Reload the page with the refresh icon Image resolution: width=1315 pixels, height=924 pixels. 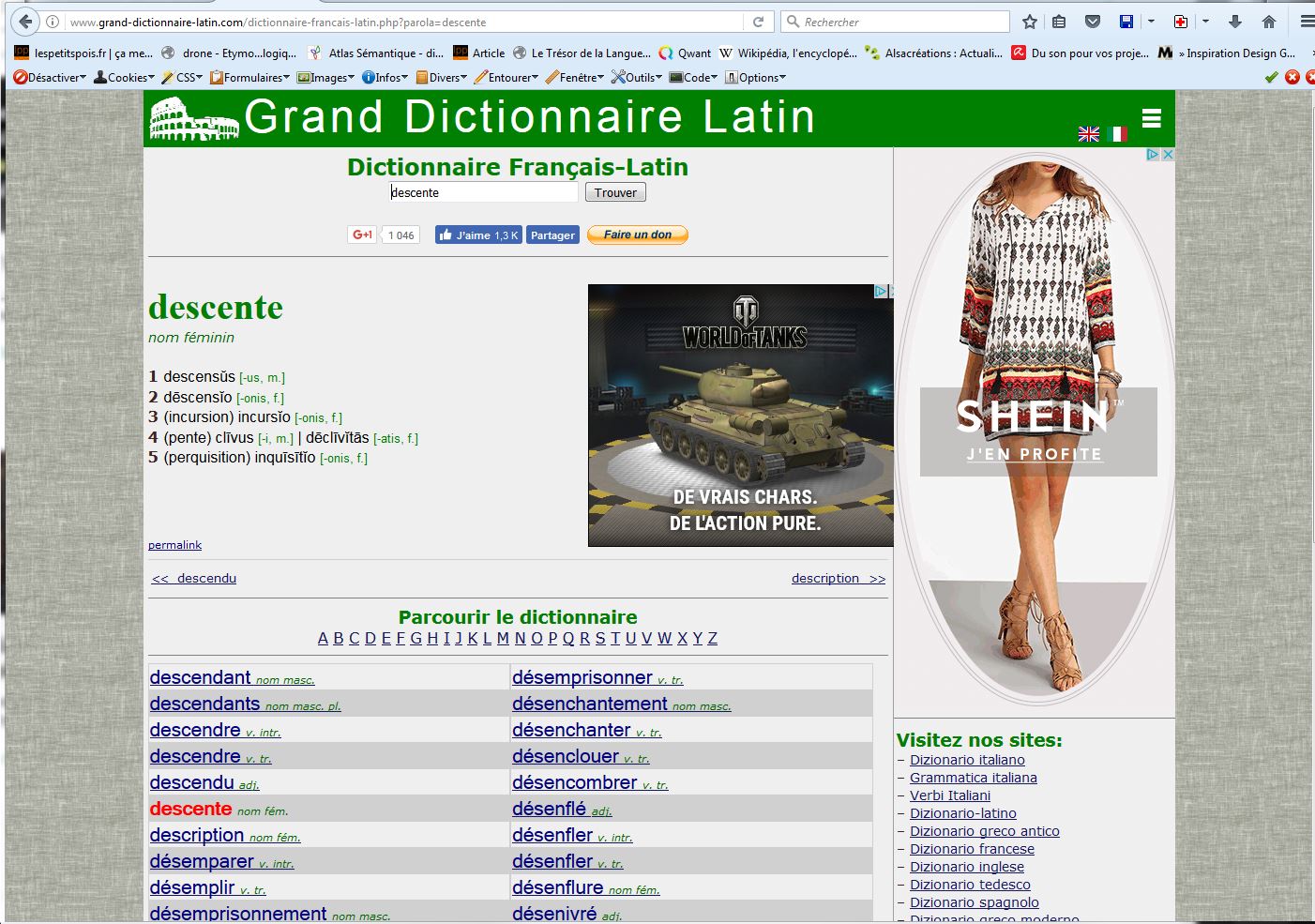coord(758,22)
